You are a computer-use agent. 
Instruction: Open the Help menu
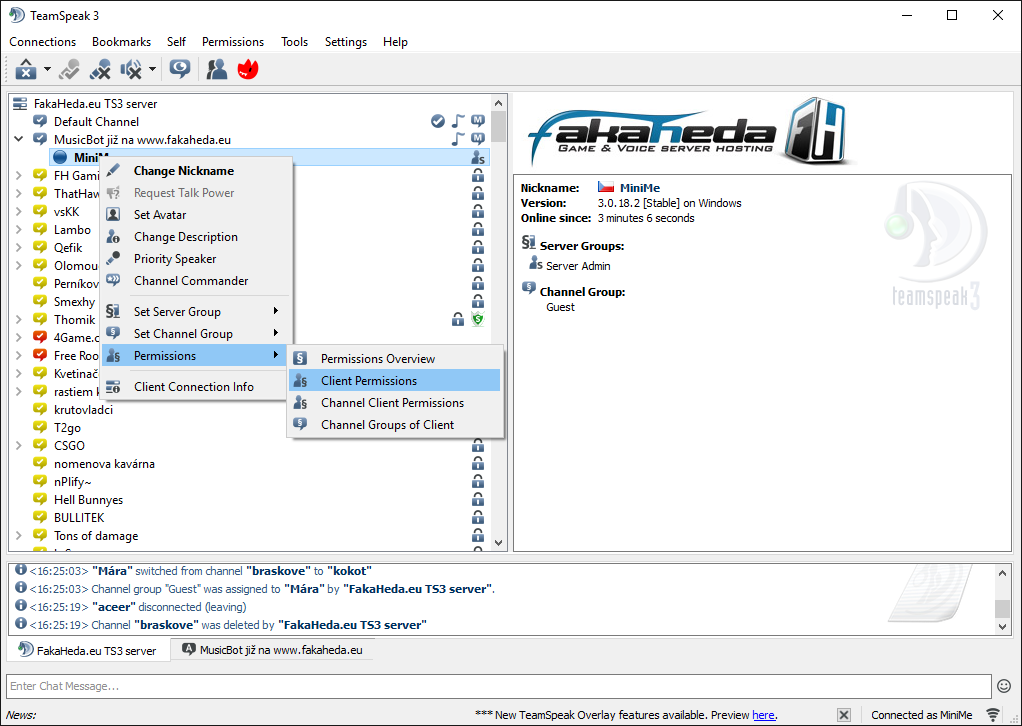395,42
